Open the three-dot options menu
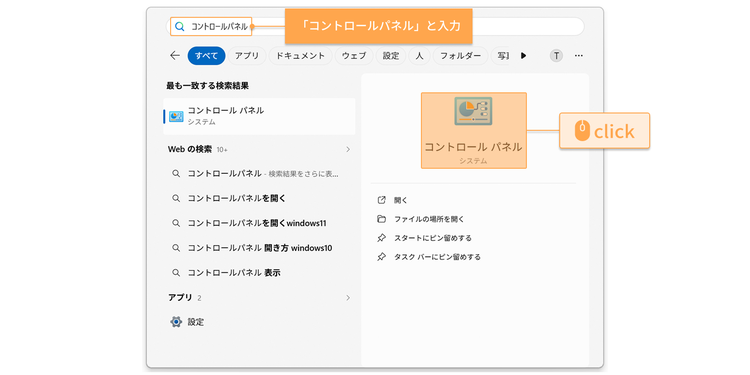The height and width of the screenshot is (375, 750). pyautogui.click(x=579, y=56)
